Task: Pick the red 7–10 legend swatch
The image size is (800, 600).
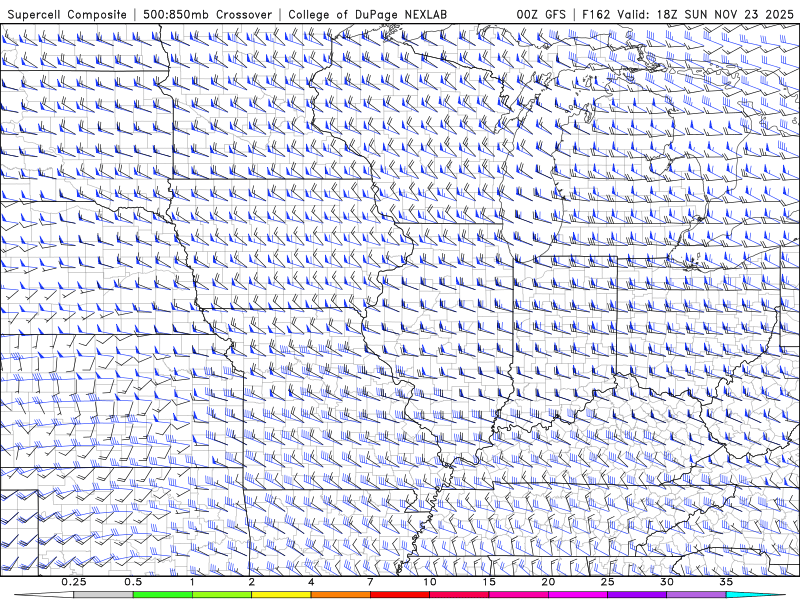Action: pos(400,595)
